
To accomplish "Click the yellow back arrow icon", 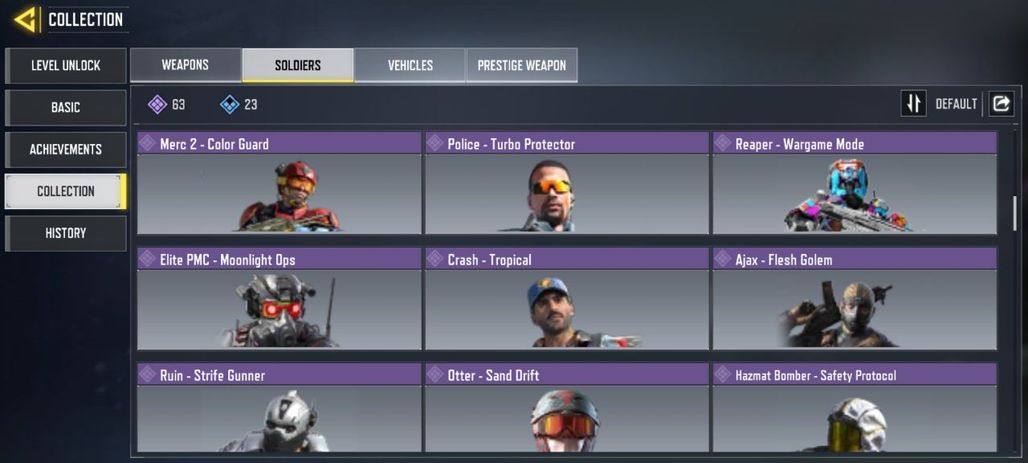I will click(26, 20).
